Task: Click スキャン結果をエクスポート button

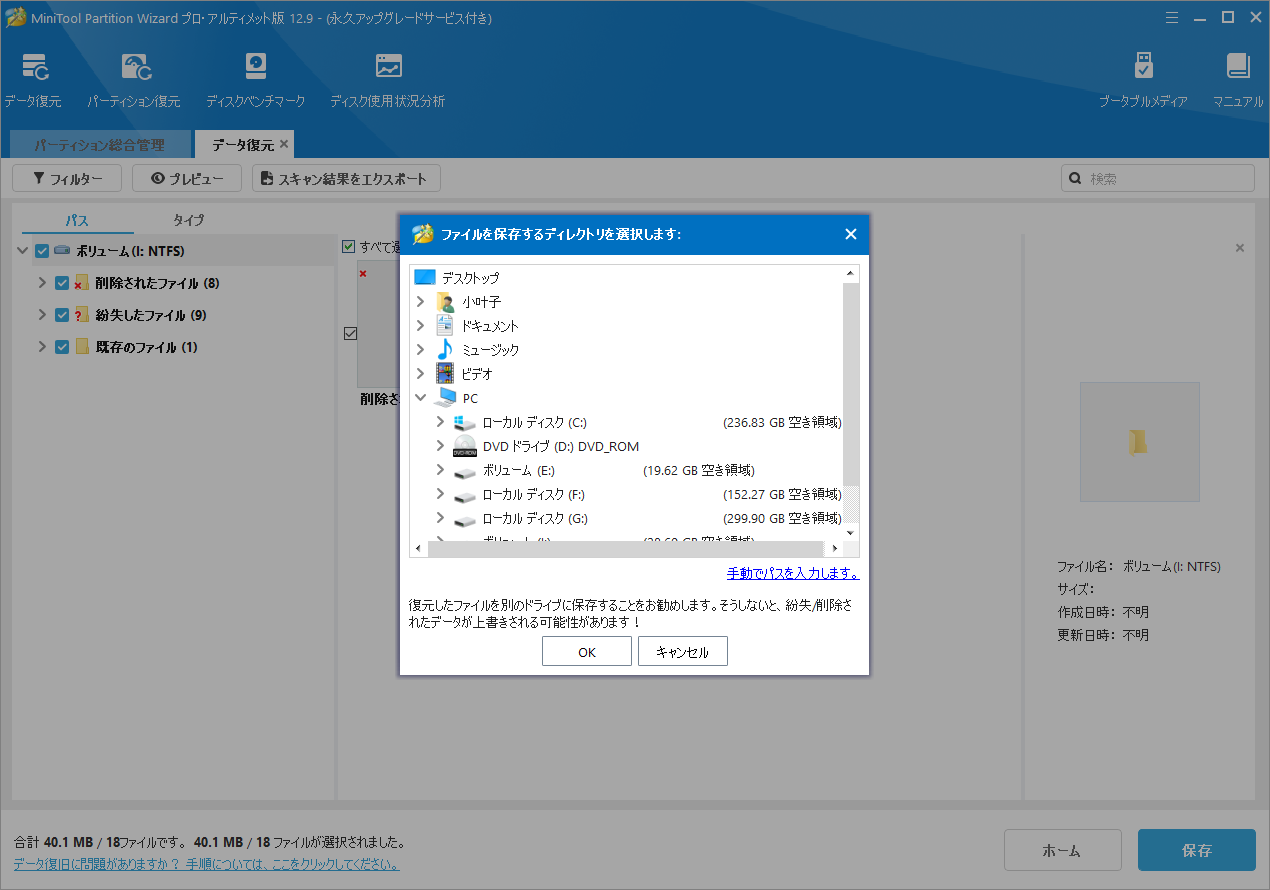Action: pyautogui.click(x=346, y=179)
